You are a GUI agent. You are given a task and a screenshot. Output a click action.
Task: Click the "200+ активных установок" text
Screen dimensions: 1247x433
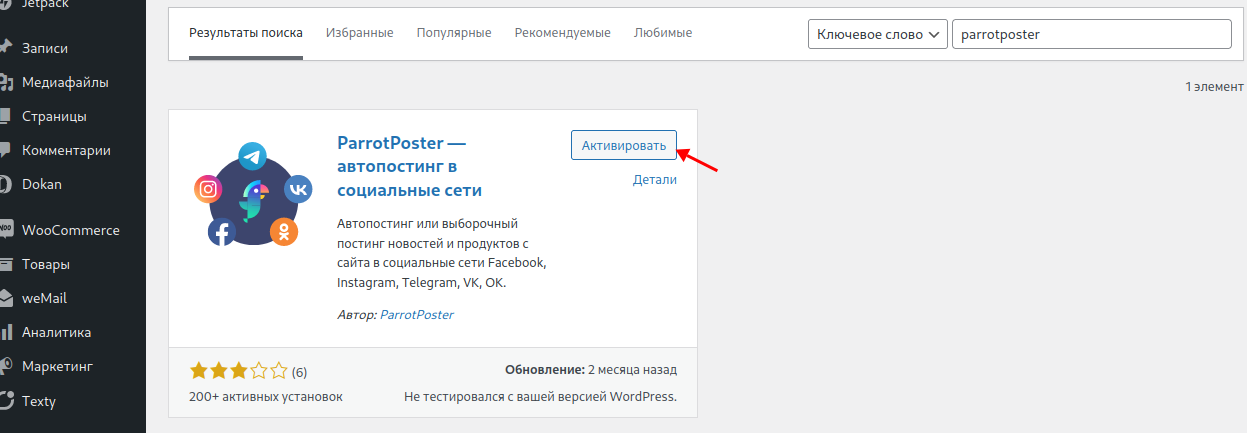click(266, 396)
